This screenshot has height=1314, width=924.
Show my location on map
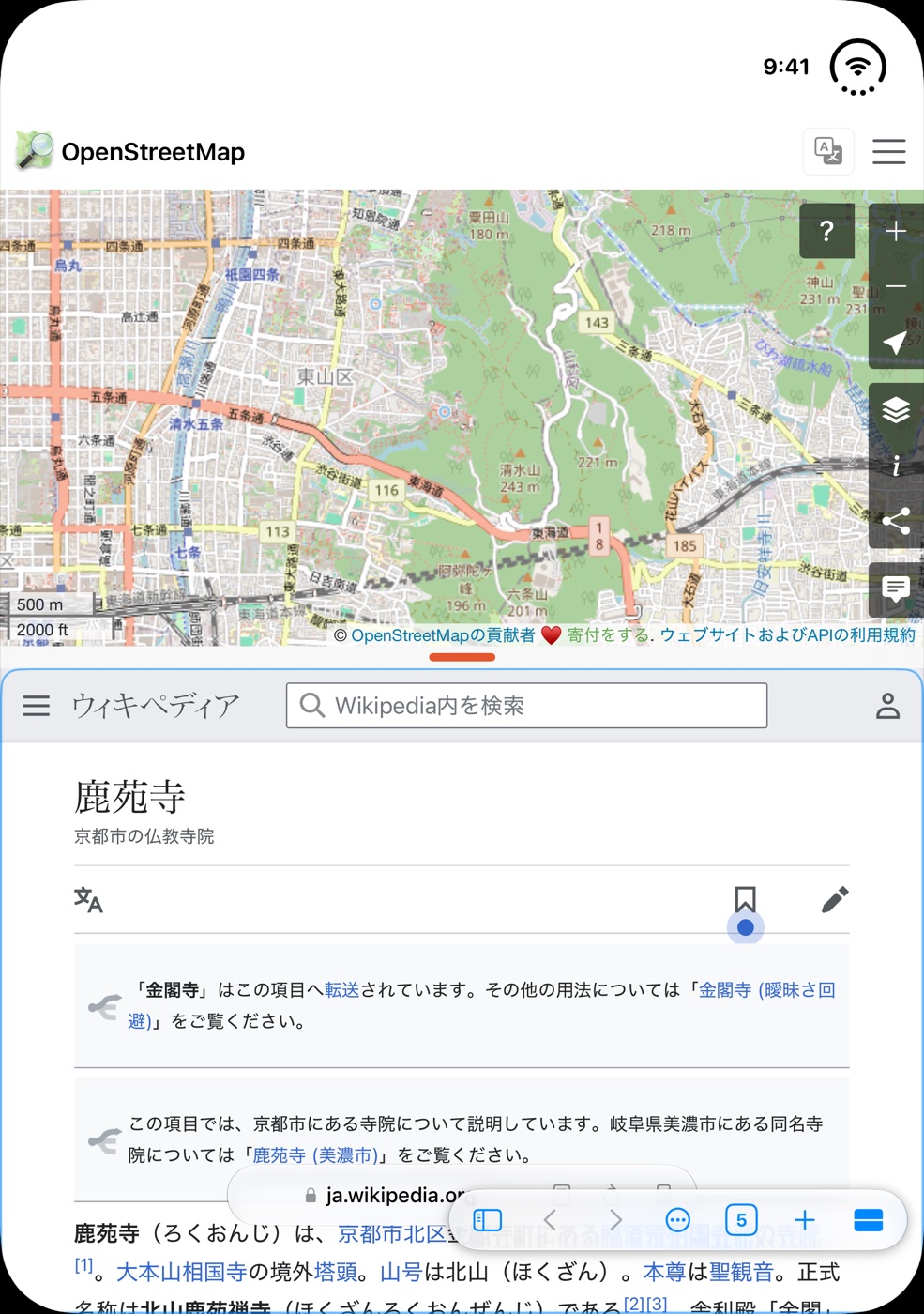tap(896, 342)
